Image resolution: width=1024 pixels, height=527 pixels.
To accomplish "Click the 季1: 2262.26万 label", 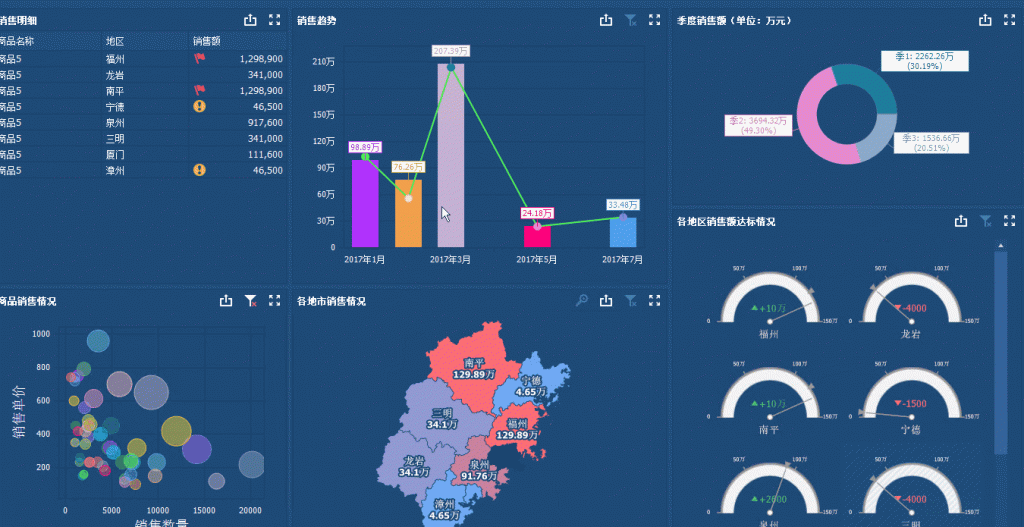I will [x=924, y=61].
